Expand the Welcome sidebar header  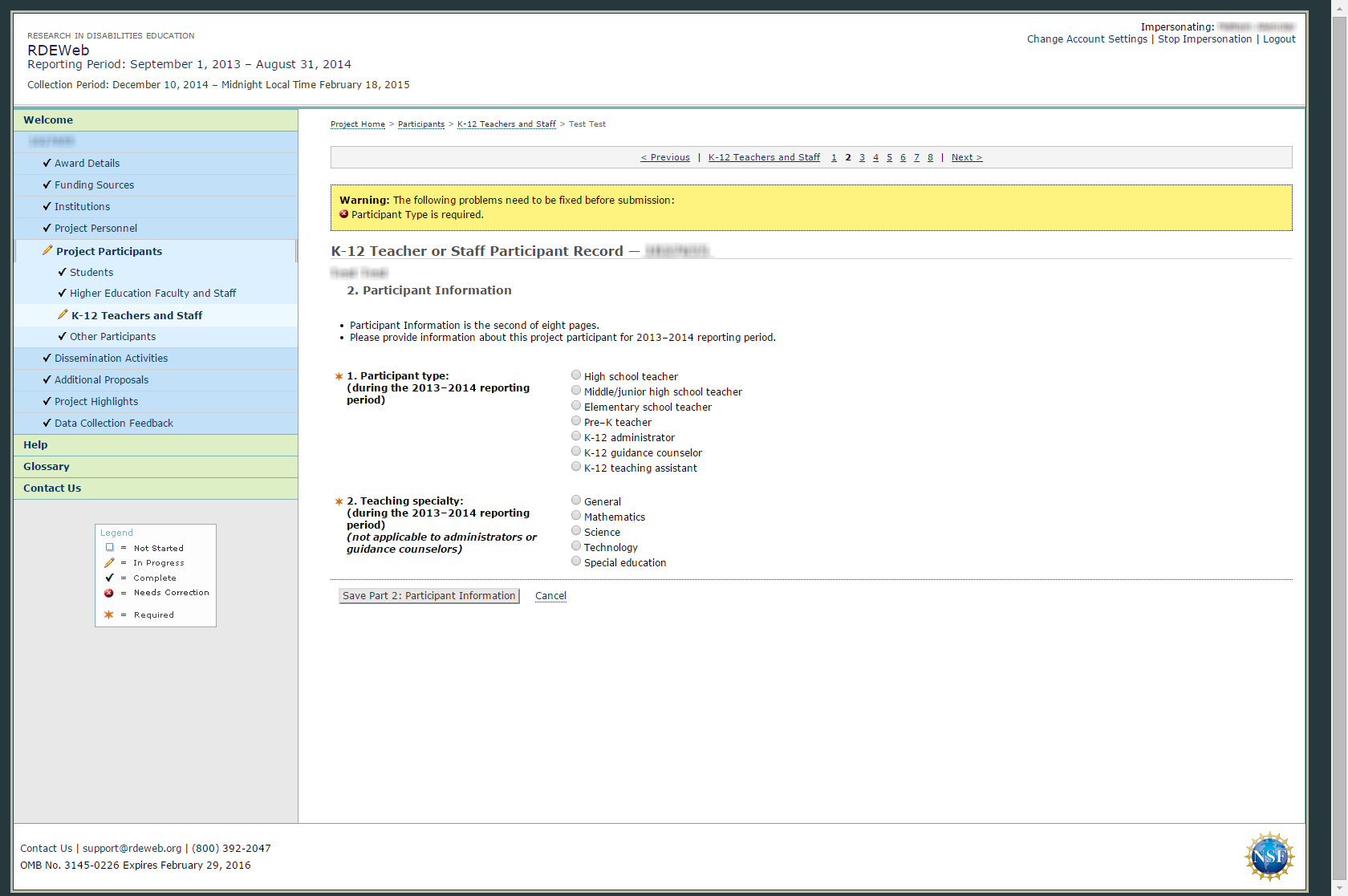point(48,120)
